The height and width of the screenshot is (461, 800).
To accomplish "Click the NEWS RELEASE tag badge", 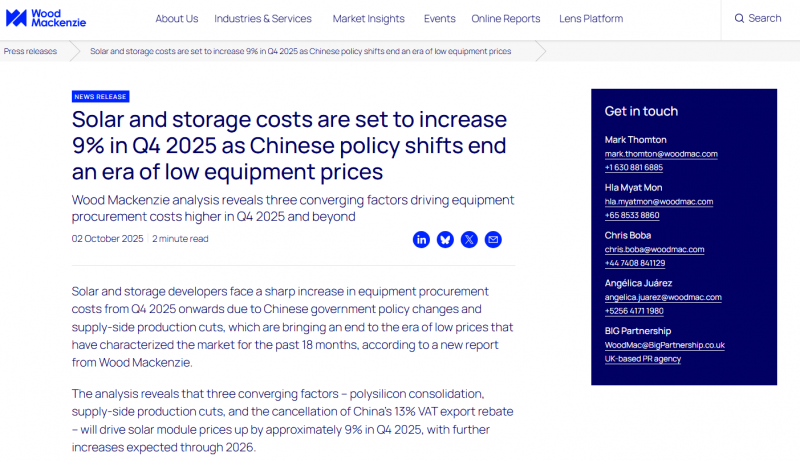I will coord(100,97).
